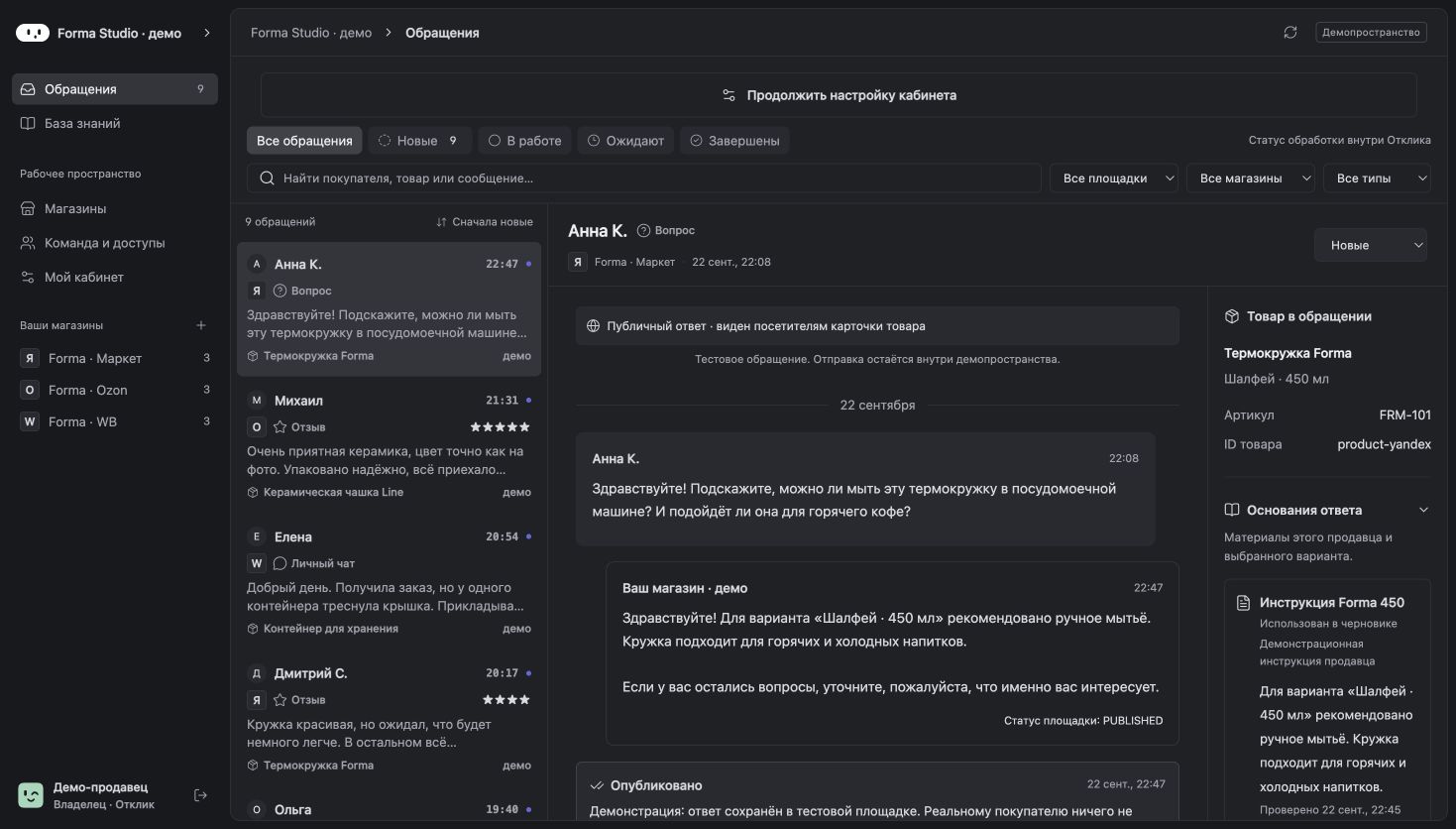This screenshot has width=1456, height=829.
Task: Click the Ваш магазин · демо reply bubble
Action: point(892,653)
